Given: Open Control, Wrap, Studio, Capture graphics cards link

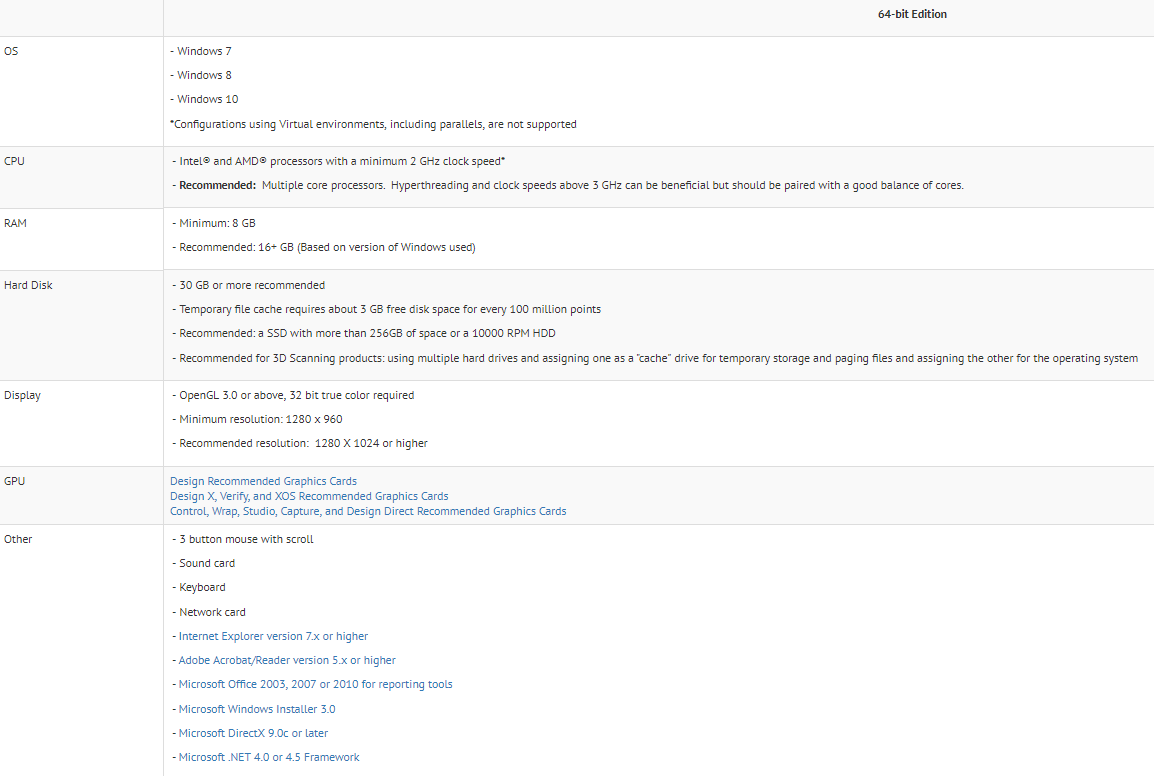Looking at the screenshot, I should tap(368, 511).
